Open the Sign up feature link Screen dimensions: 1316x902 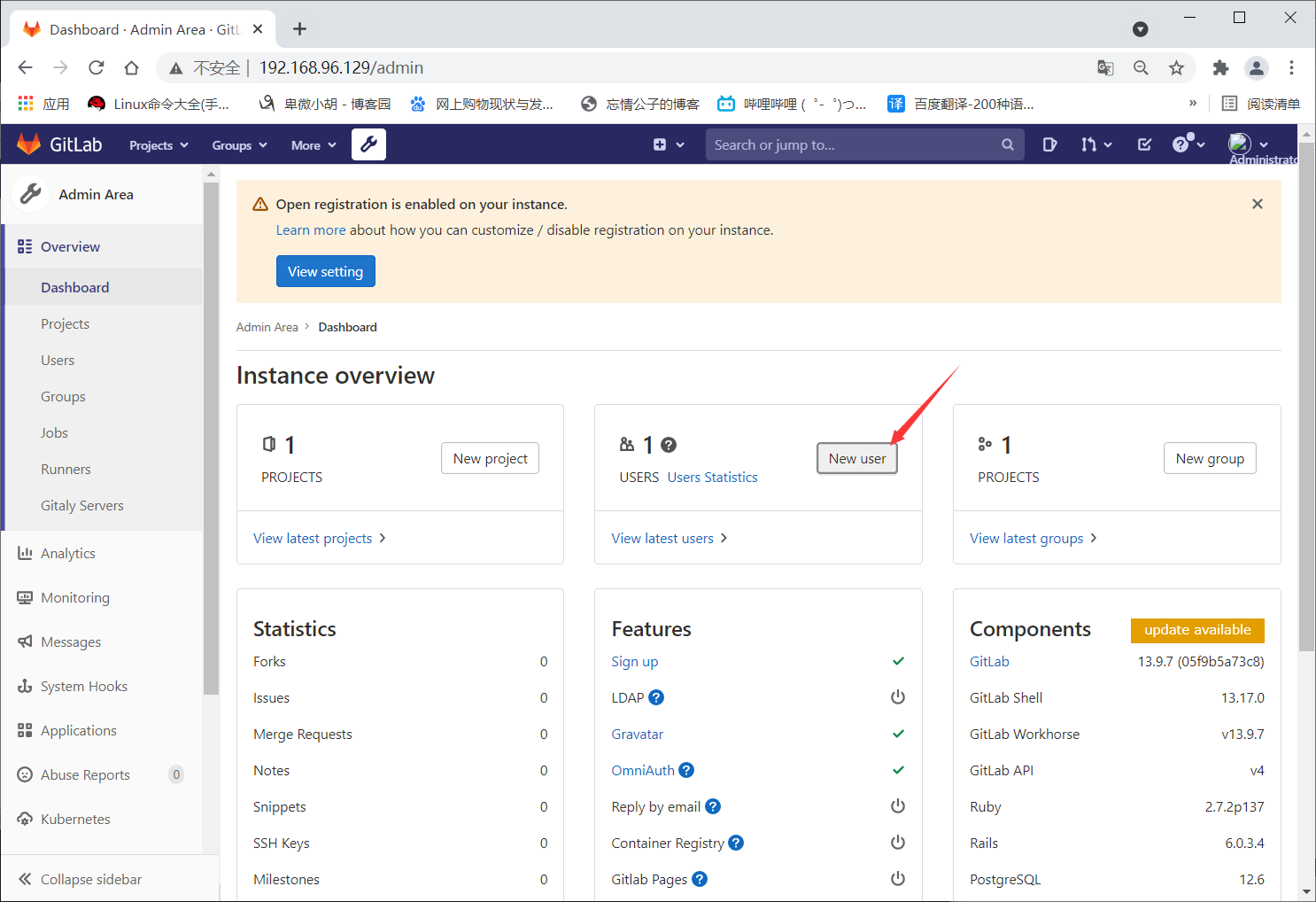click(634, 661)
